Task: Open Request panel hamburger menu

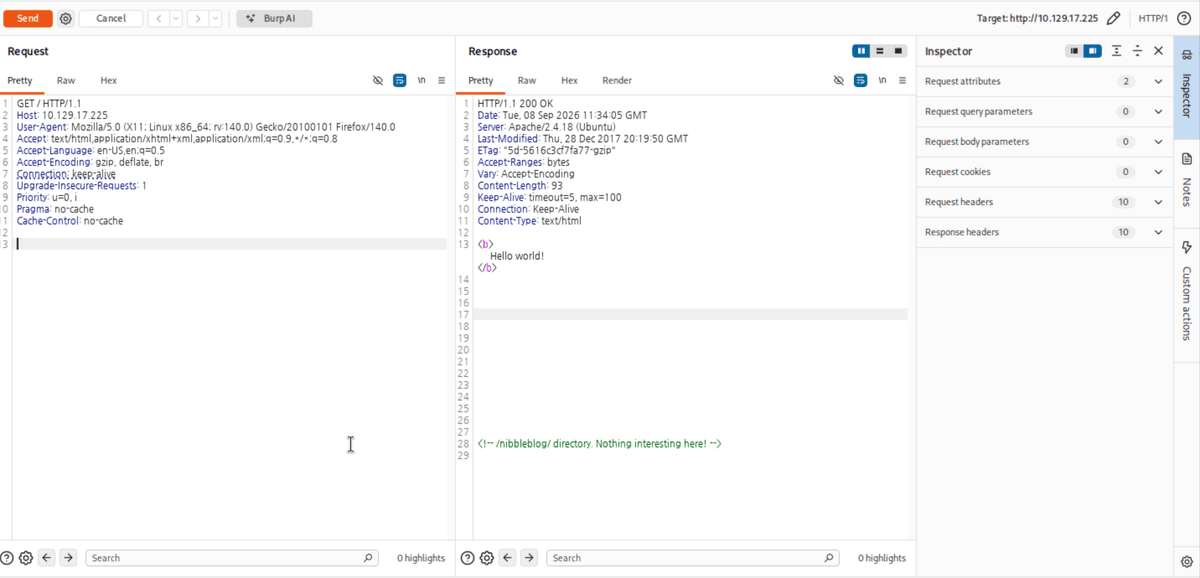Action: [x=441, y=80]
